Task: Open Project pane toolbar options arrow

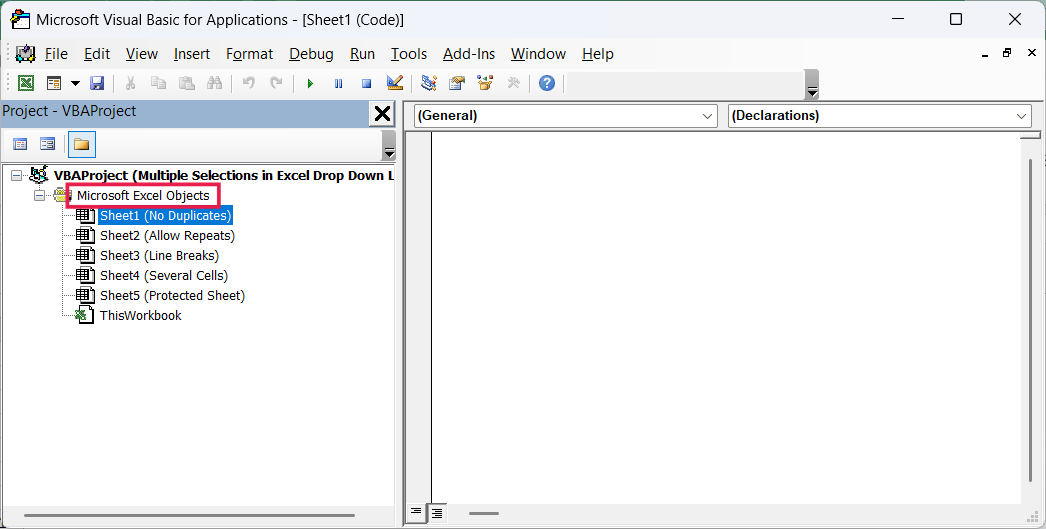Action: pyautogui.click(x=389, y=145)
